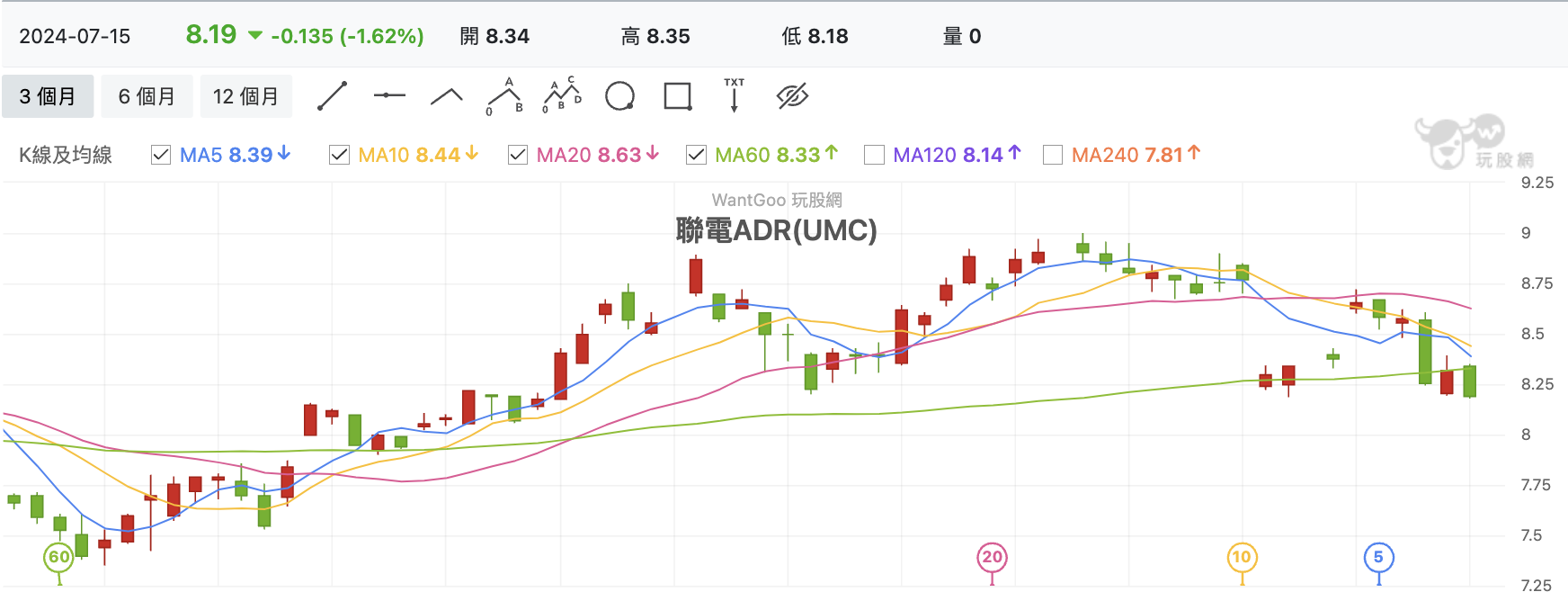Select the angle line drawing tool
Screen dimensions: 1568x601
pyautogui.click(x=447, y=96)
